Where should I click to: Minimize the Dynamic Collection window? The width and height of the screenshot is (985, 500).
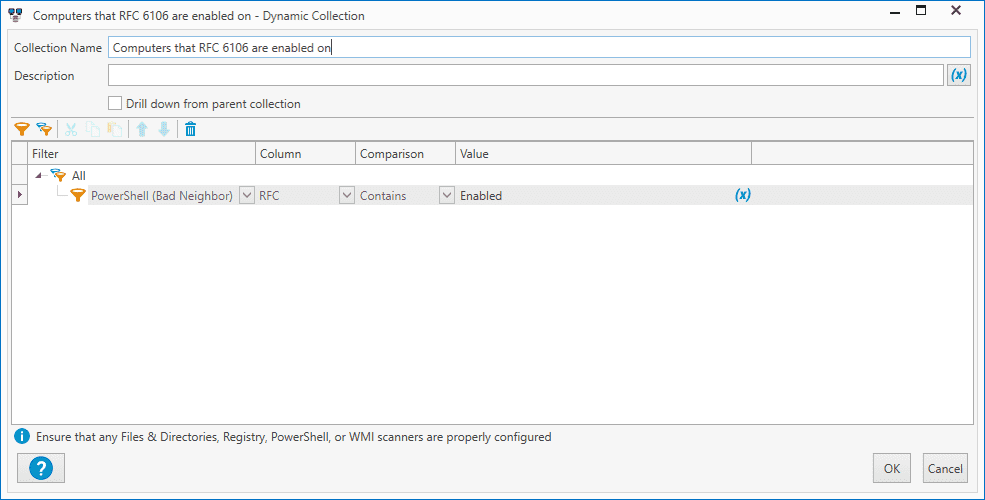[895, 11]
